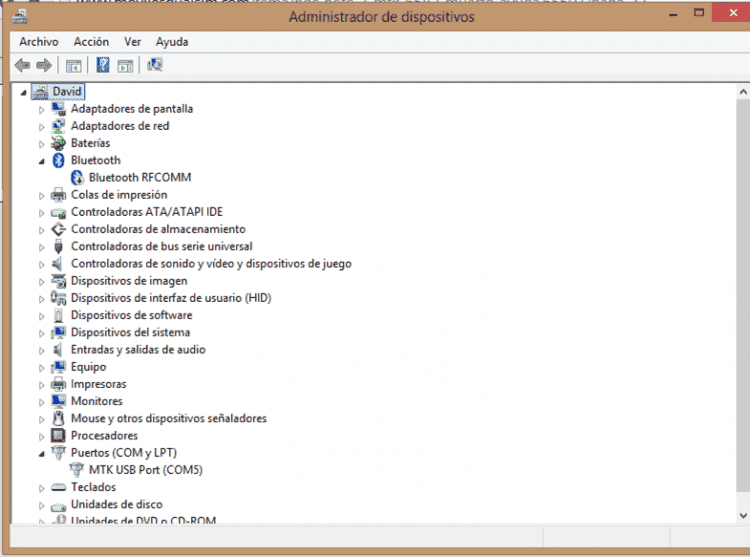Click the Dispositivos de software icon
The image size is (750, 557).
(58, 316)
